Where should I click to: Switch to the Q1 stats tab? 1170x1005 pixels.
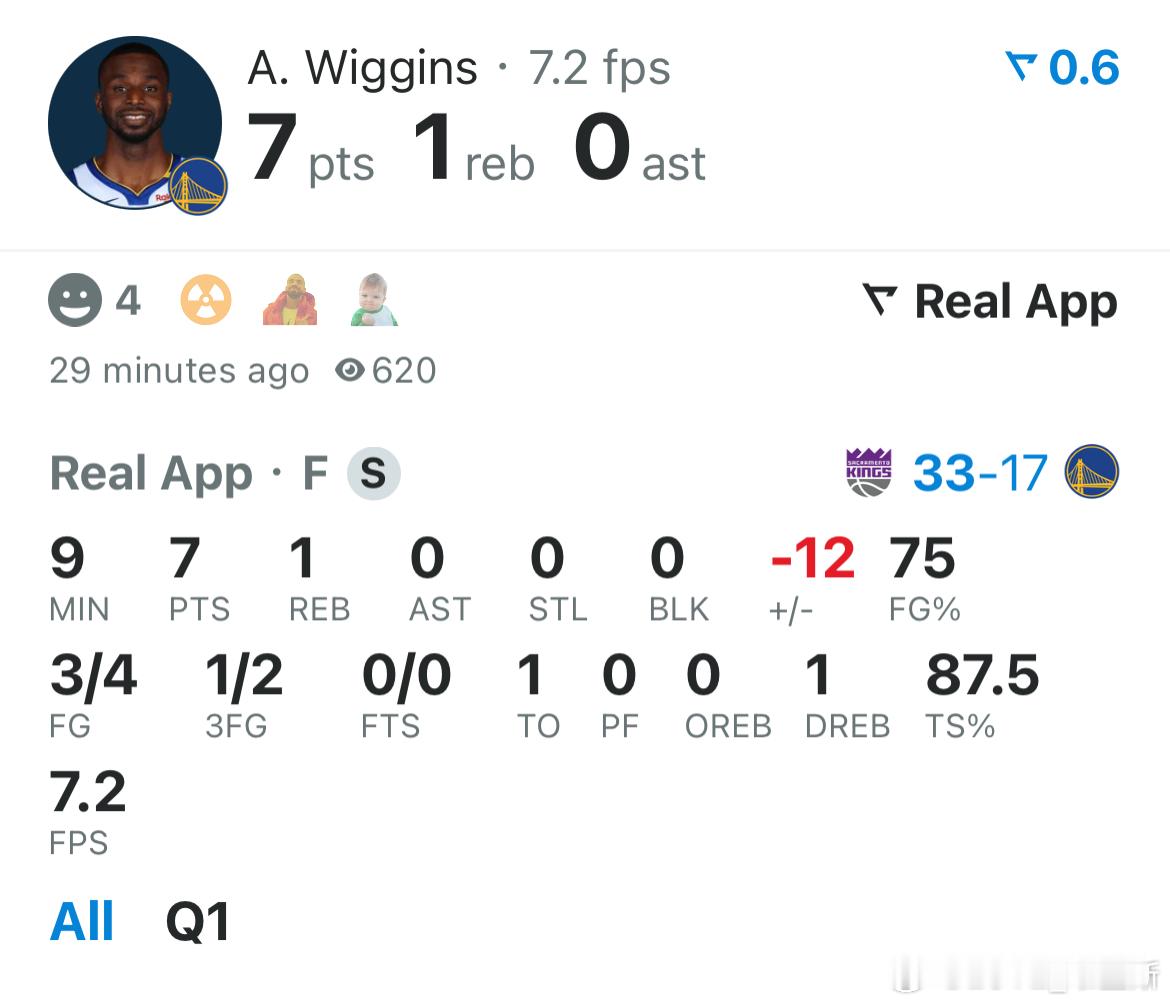point(198,922)
